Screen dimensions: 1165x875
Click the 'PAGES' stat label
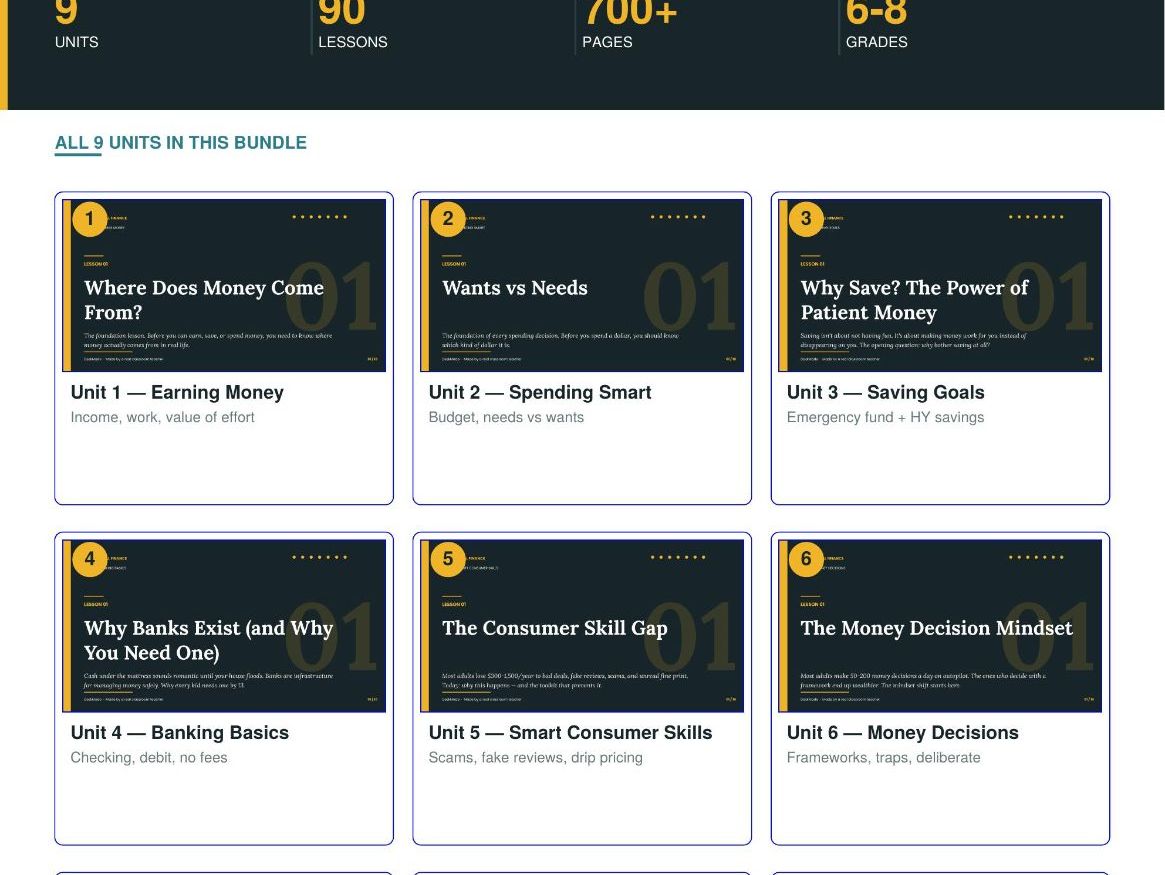pyautogui.click(x=607, y=42)
